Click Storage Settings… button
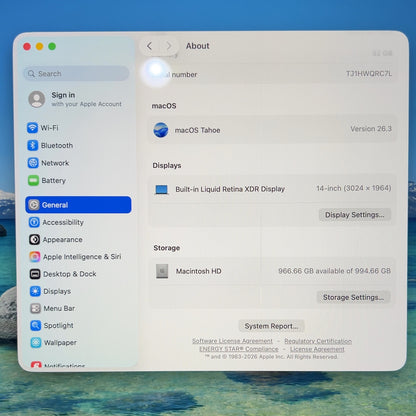Screen dimensions: 416x416 pos(353,297)
